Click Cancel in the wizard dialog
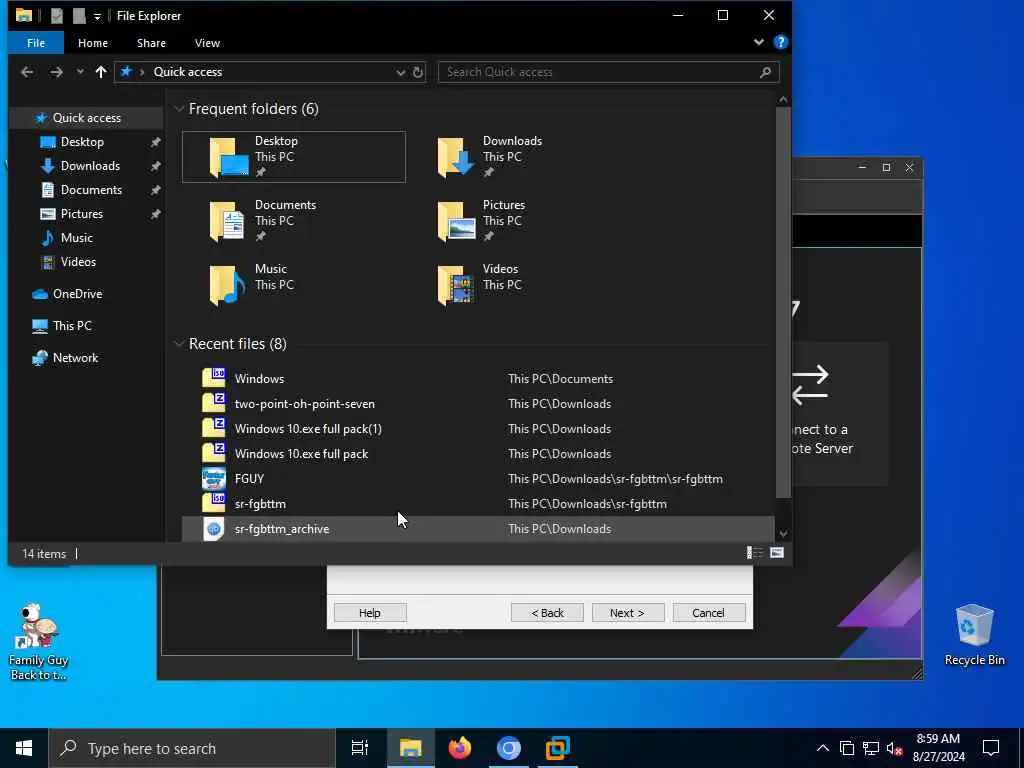 [x=709, y=613]
